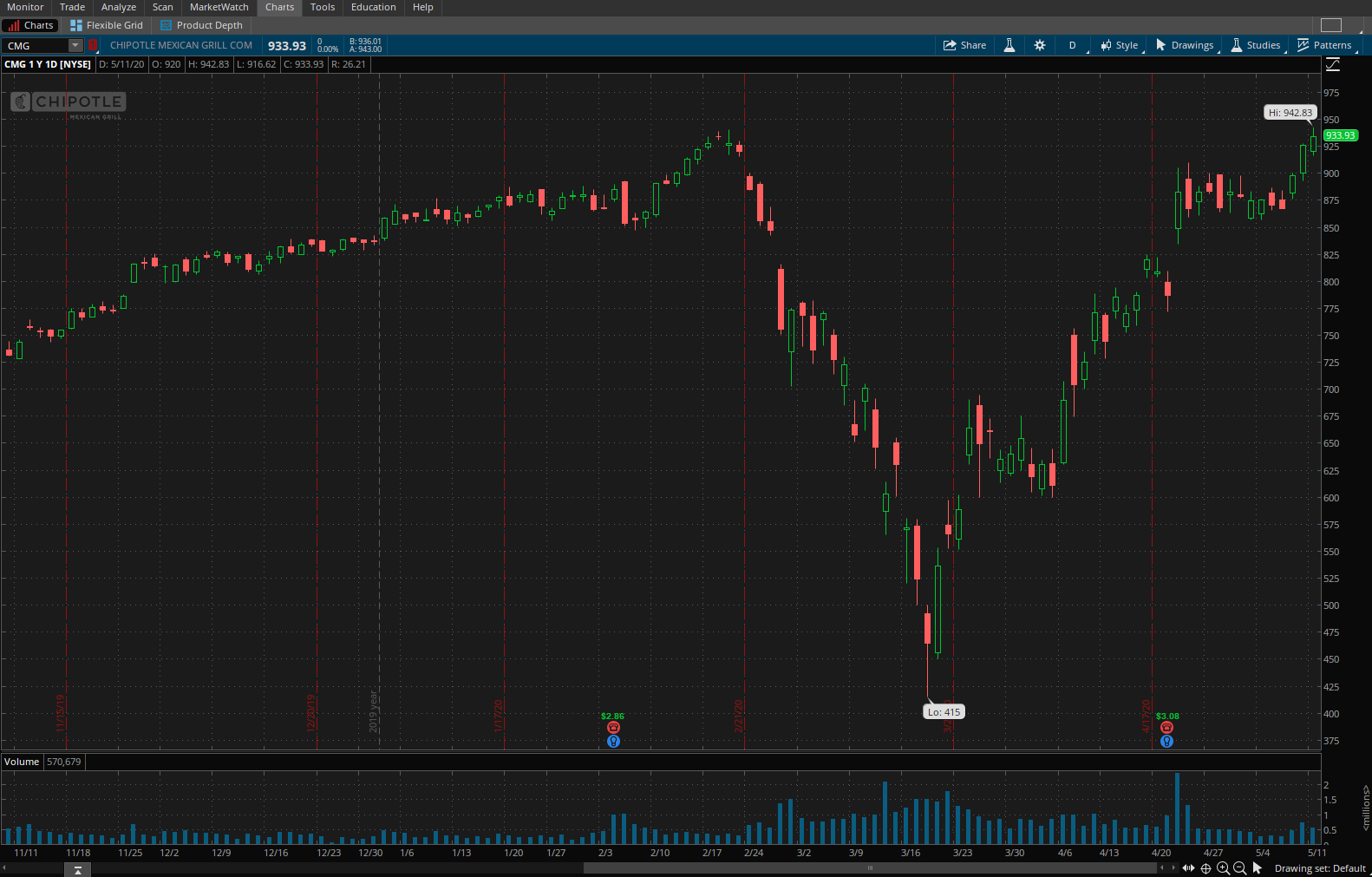Viewport: 1372px width, 877px height.
Task: Click the blue icon on the Product Depth sub-tab
Action: coord(167,25)
